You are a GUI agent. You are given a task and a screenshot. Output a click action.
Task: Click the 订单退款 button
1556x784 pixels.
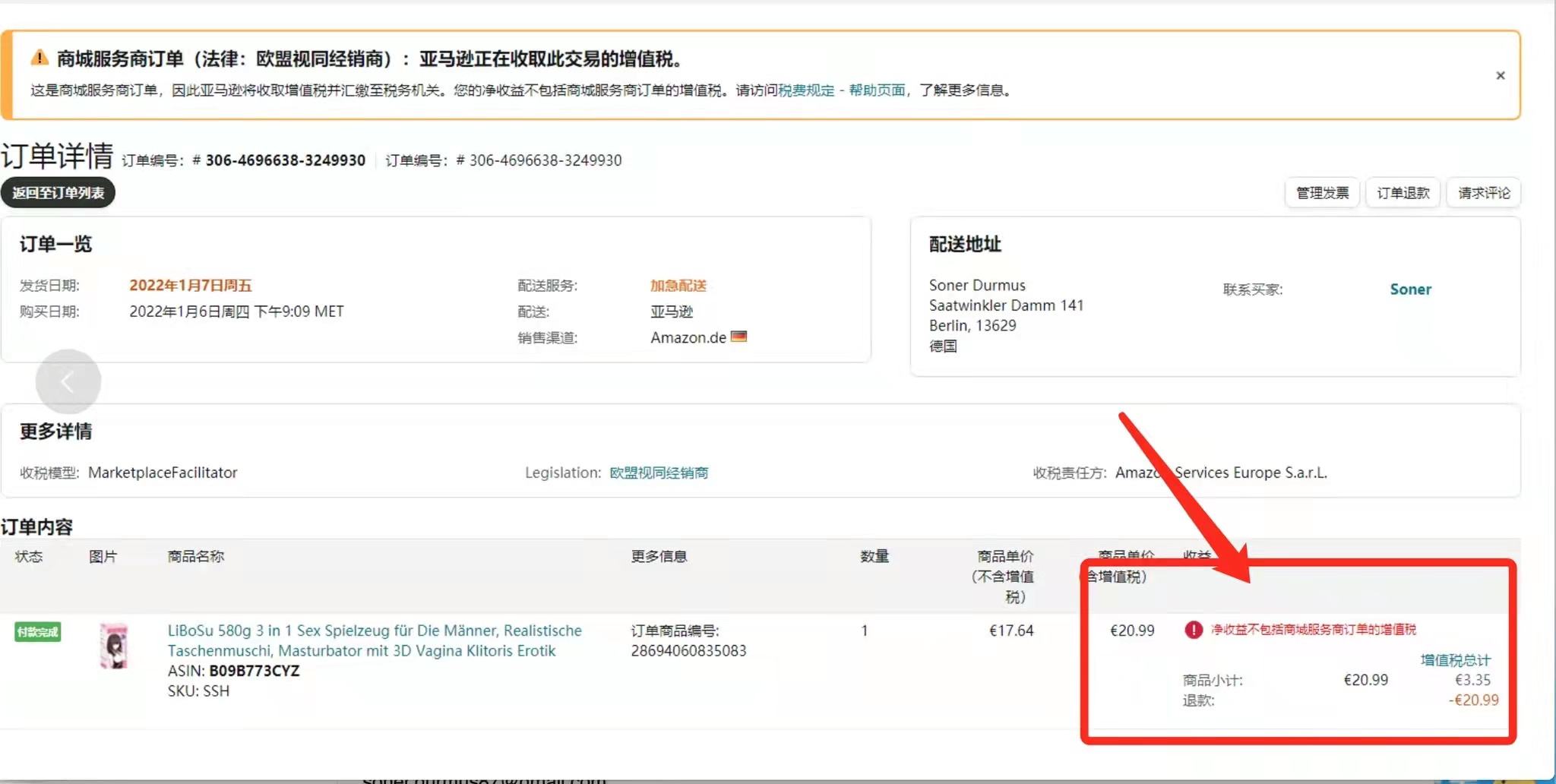tap(1403, 193)
